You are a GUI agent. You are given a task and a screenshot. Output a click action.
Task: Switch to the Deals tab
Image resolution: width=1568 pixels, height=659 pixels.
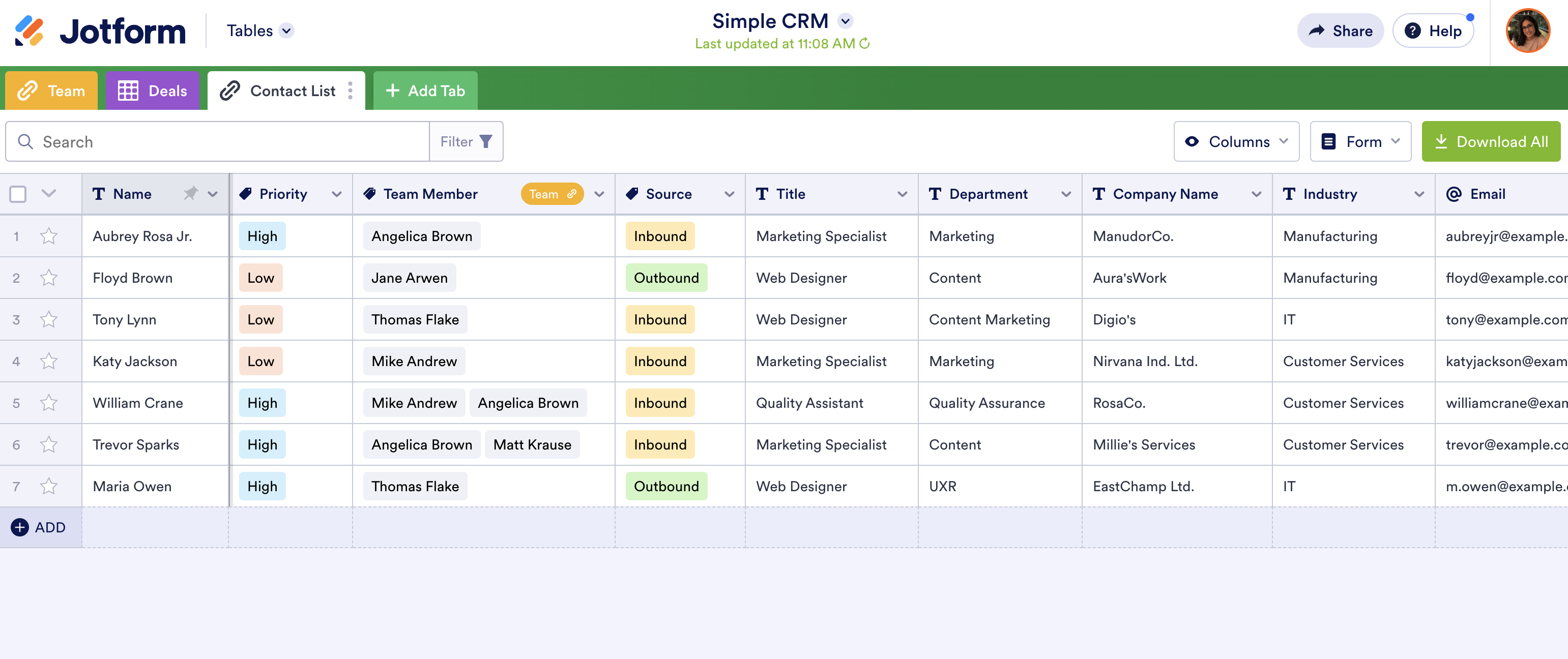152,91
